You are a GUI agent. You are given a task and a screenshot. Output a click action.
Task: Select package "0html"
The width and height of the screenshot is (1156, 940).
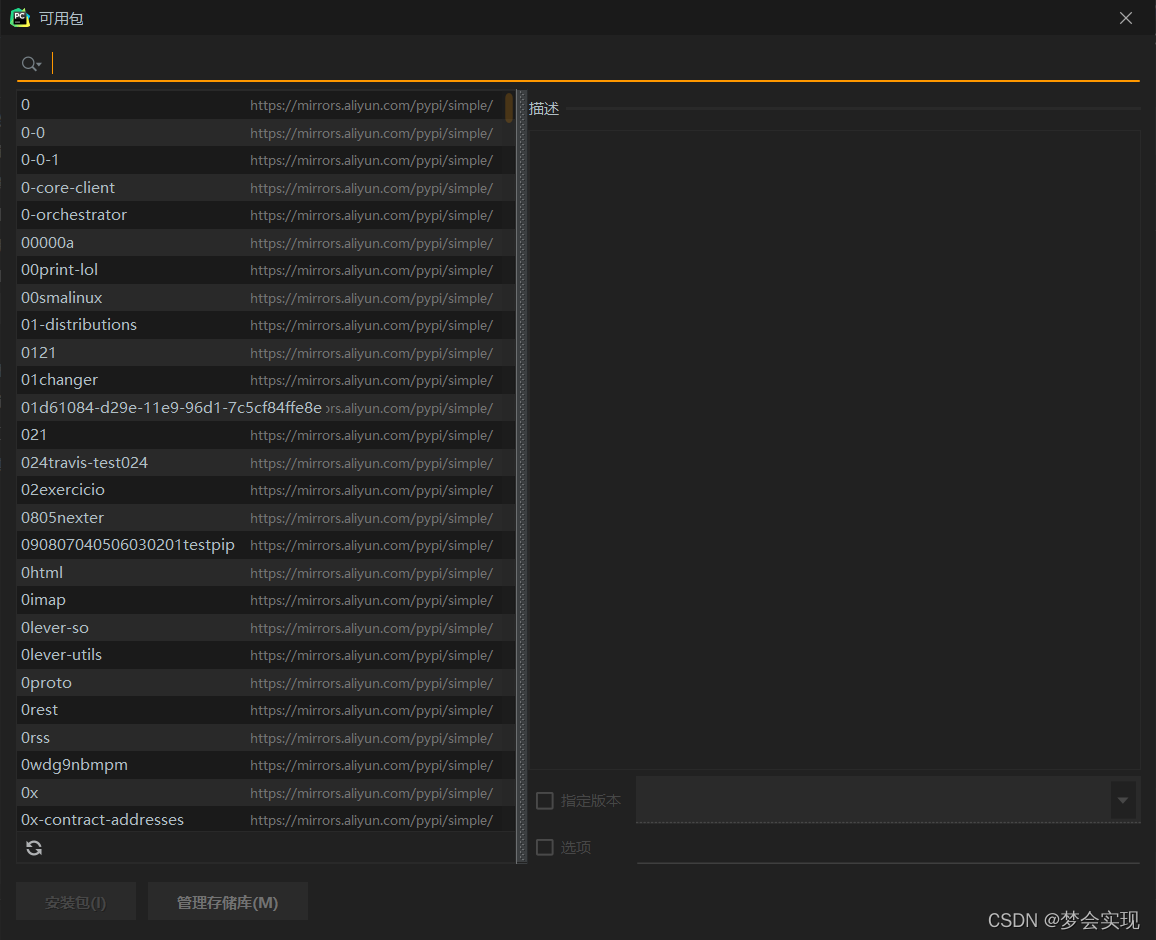tap(265, 573)
